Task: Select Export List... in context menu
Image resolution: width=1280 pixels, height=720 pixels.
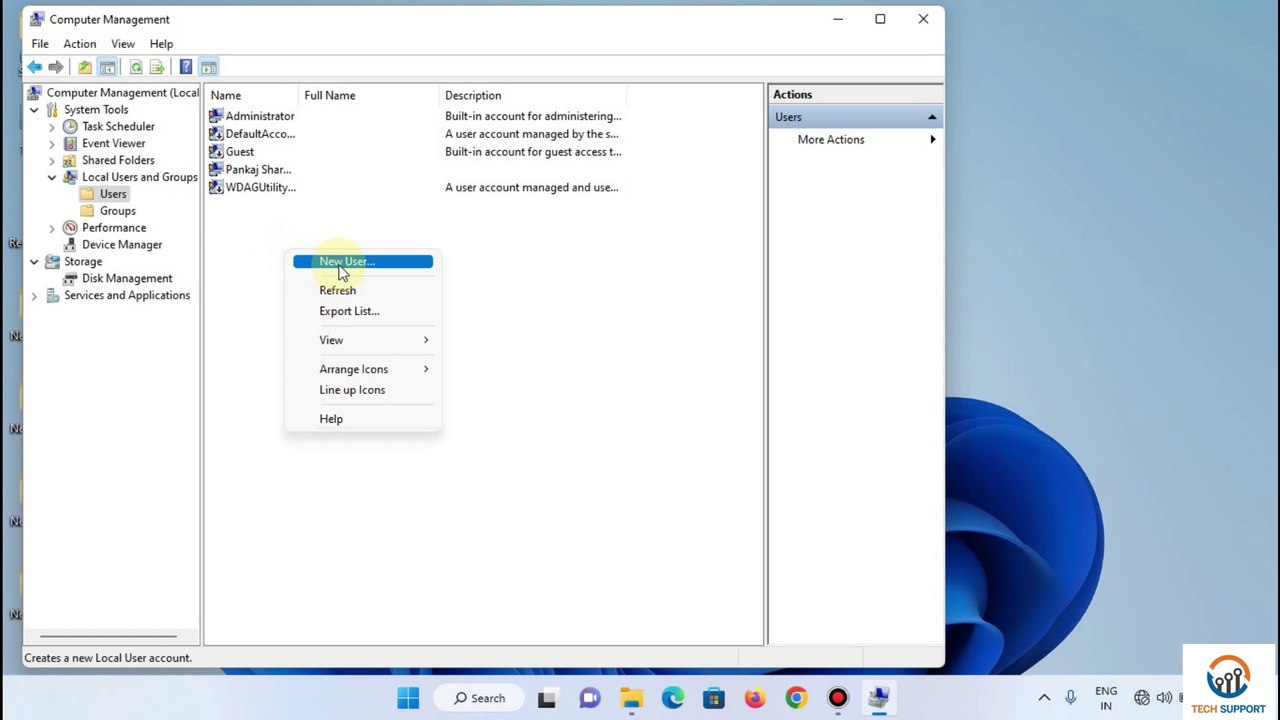Action: [x=349, y=311]
